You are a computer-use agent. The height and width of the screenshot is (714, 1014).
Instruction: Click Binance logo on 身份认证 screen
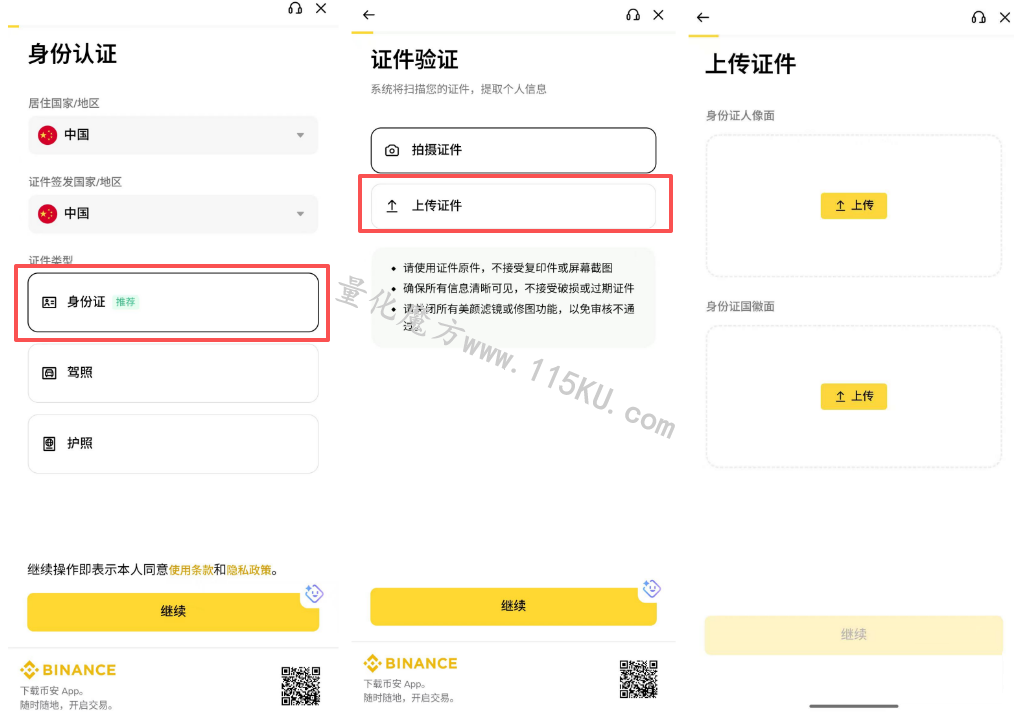(x=68, y=670)
